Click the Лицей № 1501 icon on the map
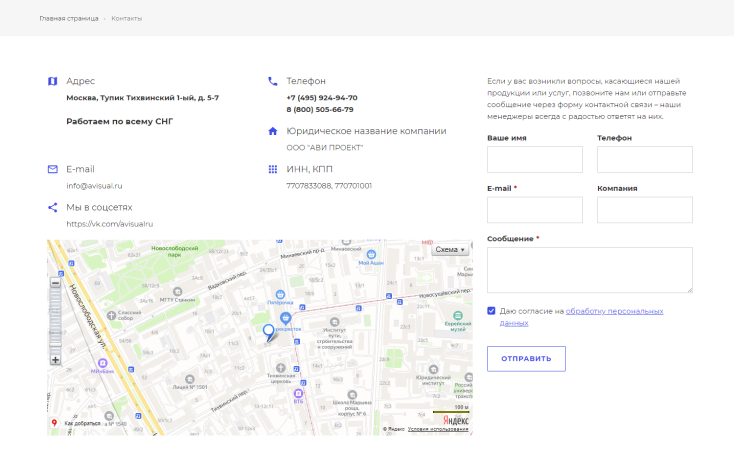This screenshot has width=734, height=460. tap(190, 379)
